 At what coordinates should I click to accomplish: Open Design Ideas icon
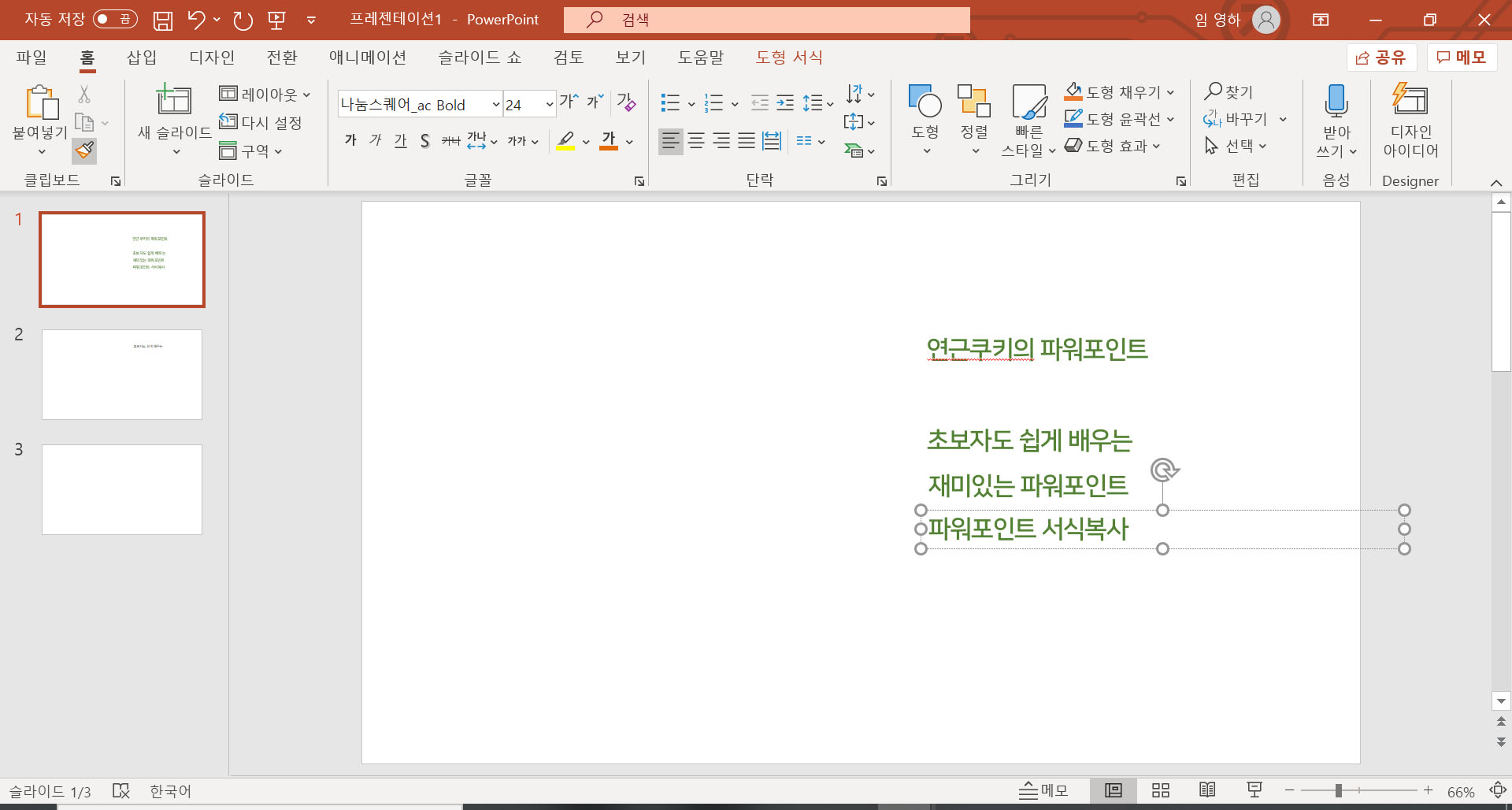pos(1410,99)
